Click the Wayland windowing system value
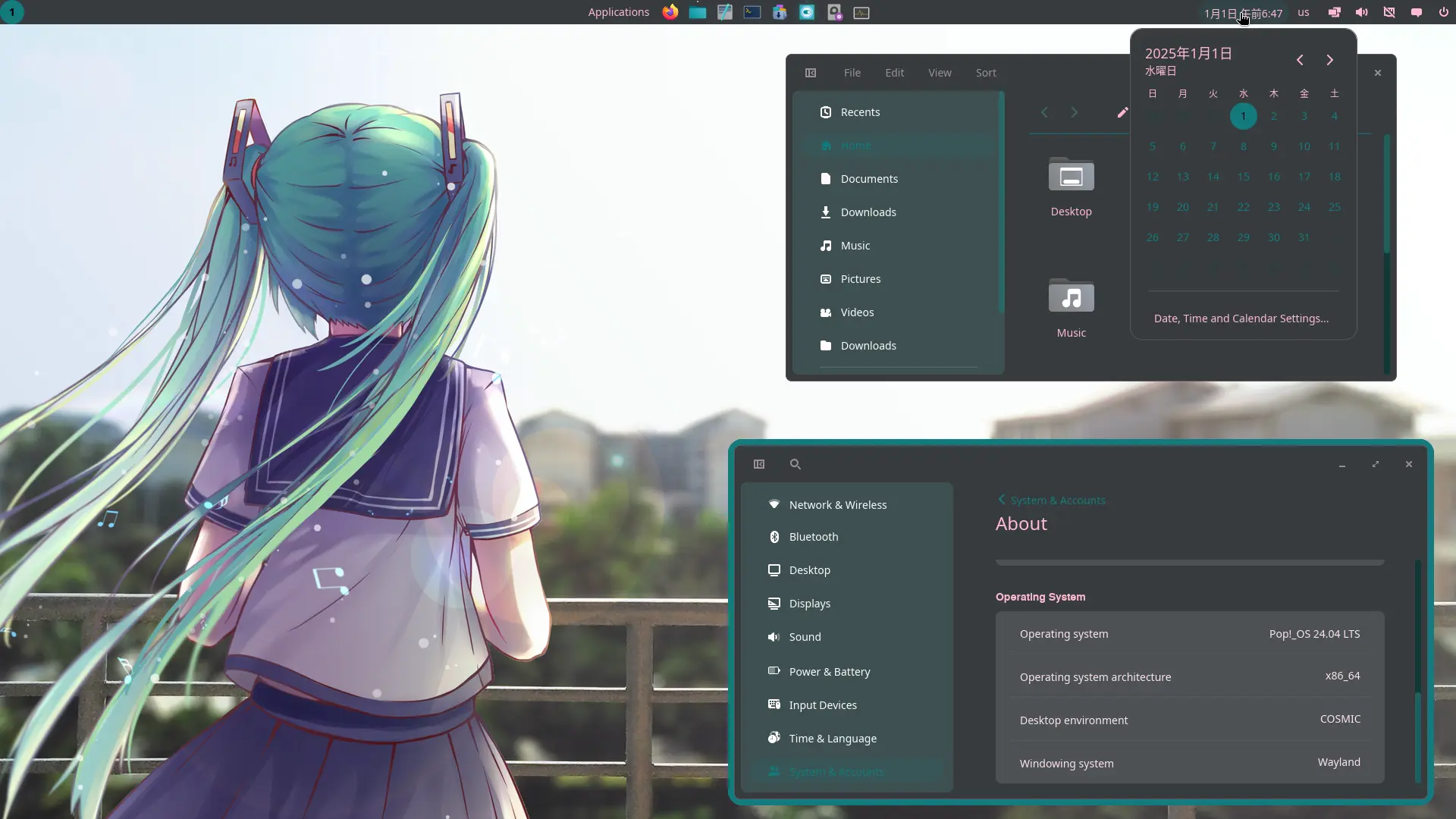The width and height of the screenshot is (1456, 819). 1338,762
